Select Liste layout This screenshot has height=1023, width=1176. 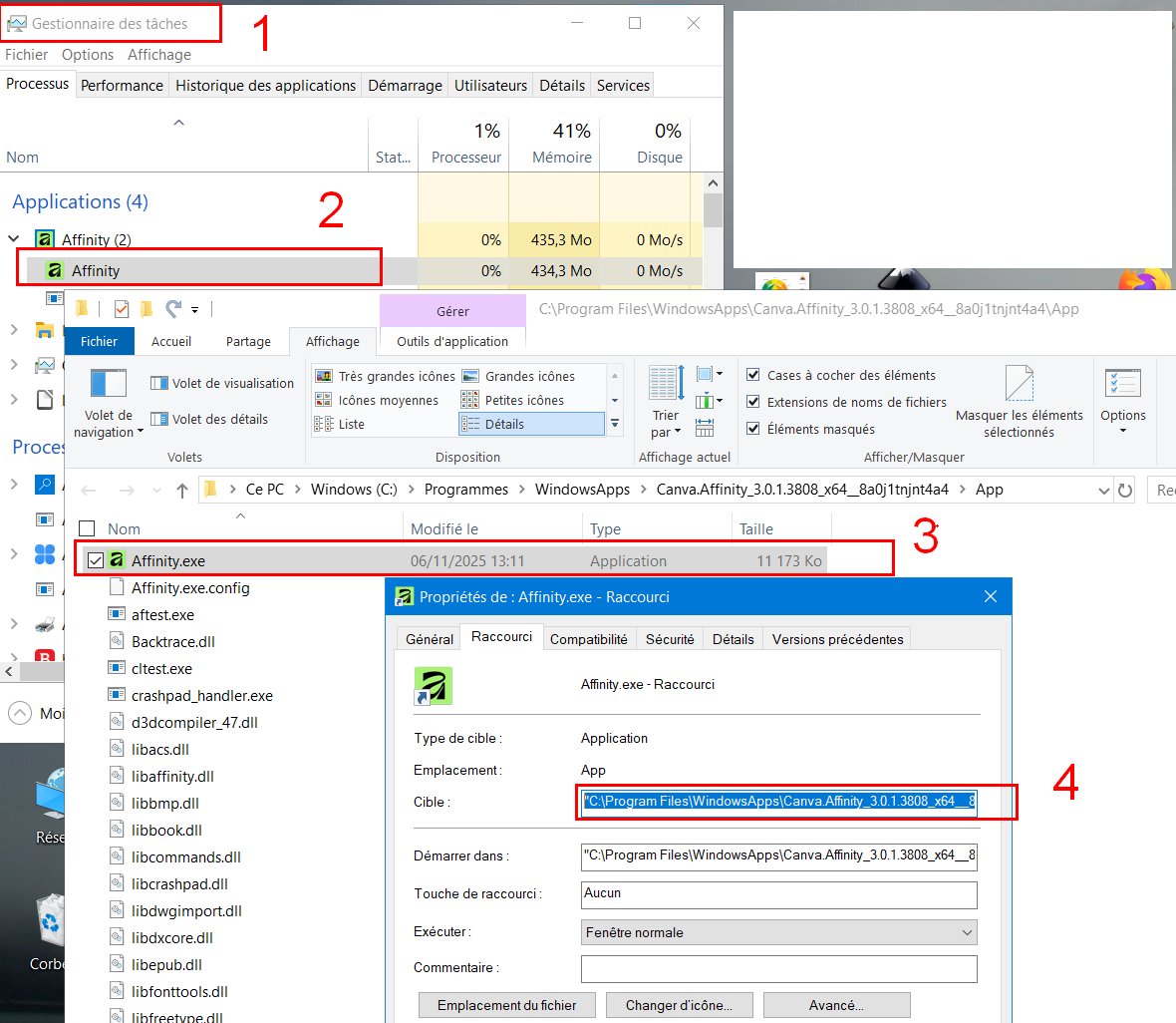pos(340,424)
